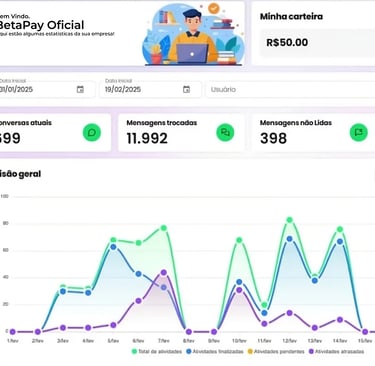Select the blue finalizadas point at 3/fev
375x366 pixels.
[63, 291]
